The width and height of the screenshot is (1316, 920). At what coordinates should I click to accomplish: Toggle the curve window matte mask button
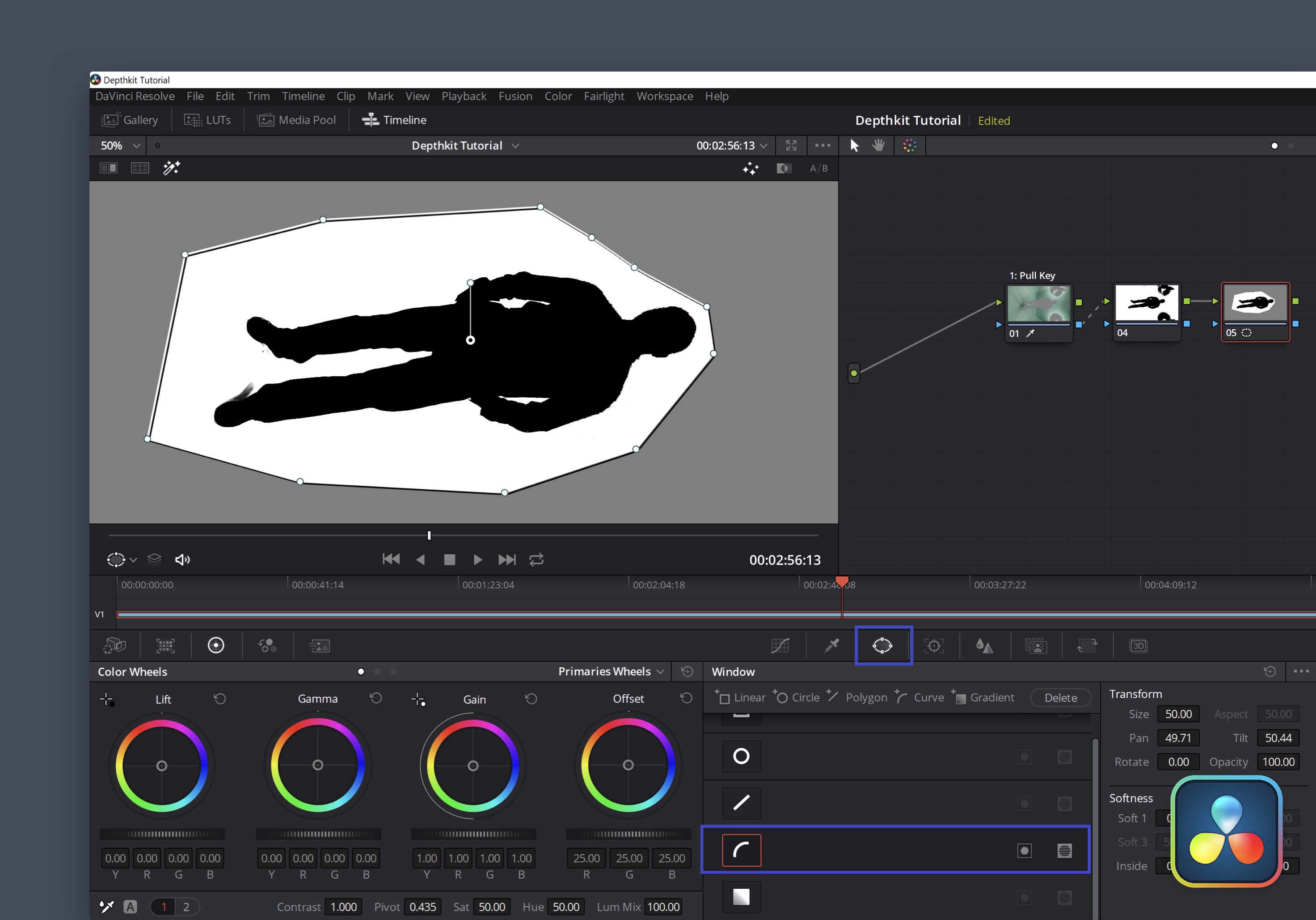click(1064, 851)
